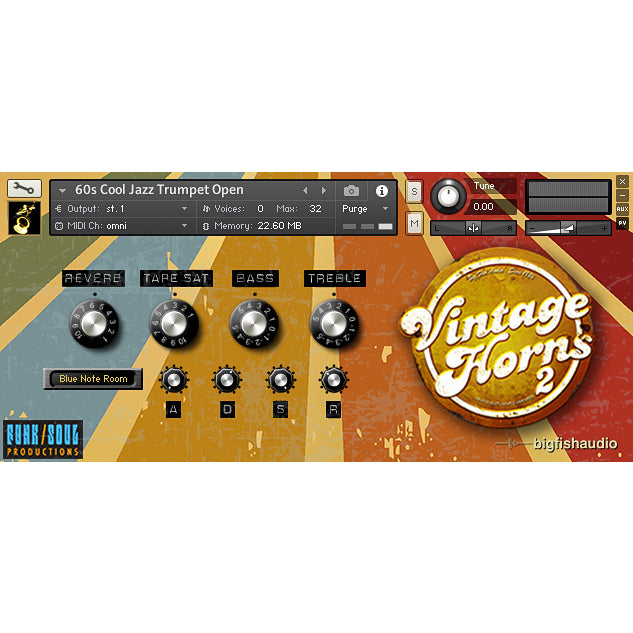
Task: Mute the instrument with M button
Action: pos(414,223)
